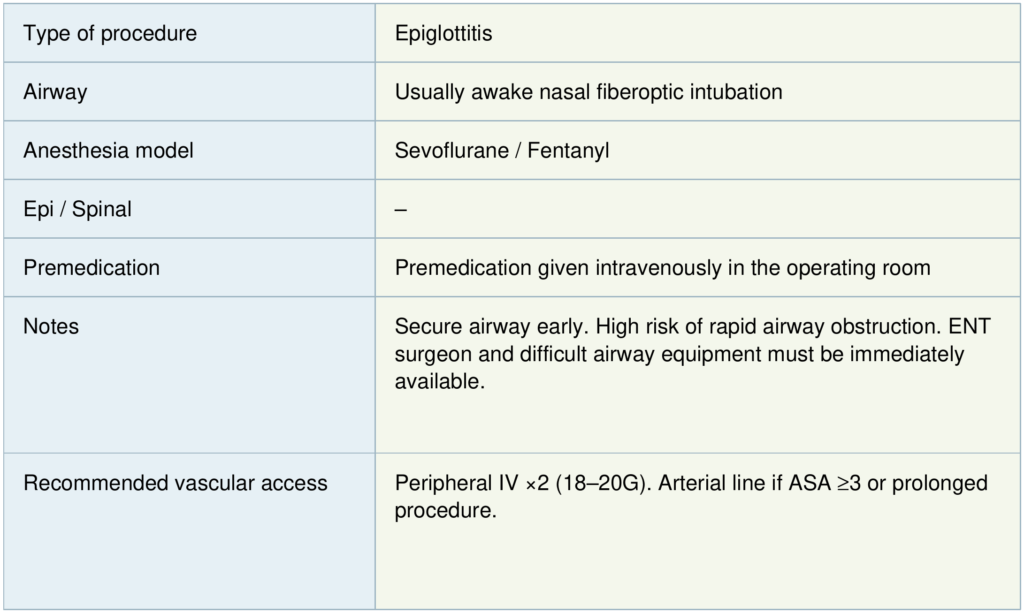Click the "Arterial line if ASA ≥3" text
Image resolution: width=1024 pixels, height=613 pixels.
[750, 484]
